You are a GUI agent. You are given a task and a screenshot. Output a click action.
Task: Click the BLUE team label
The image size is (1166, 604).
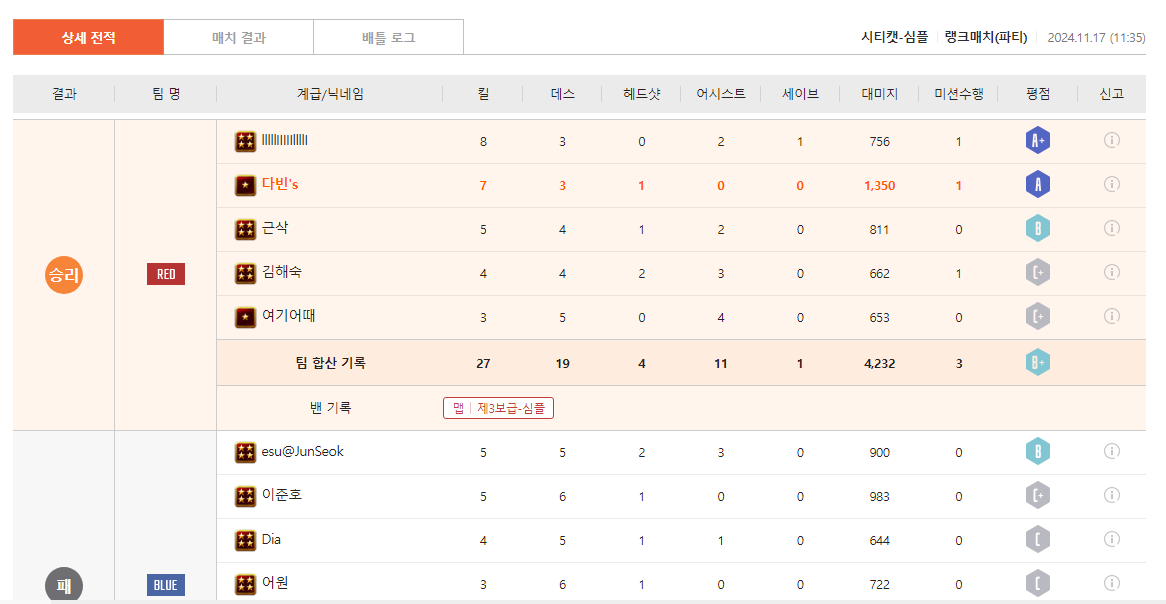(x=165, y=585)
